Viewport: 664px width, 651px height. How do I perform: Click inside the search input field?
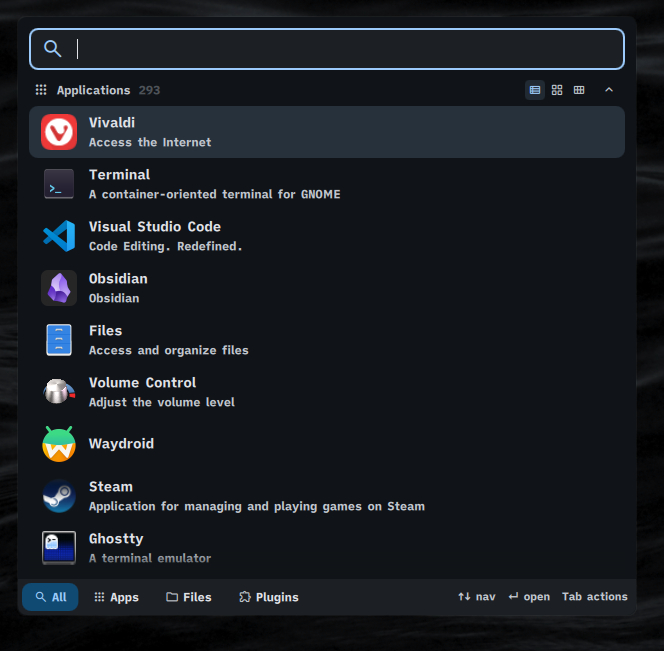point(340,49)
